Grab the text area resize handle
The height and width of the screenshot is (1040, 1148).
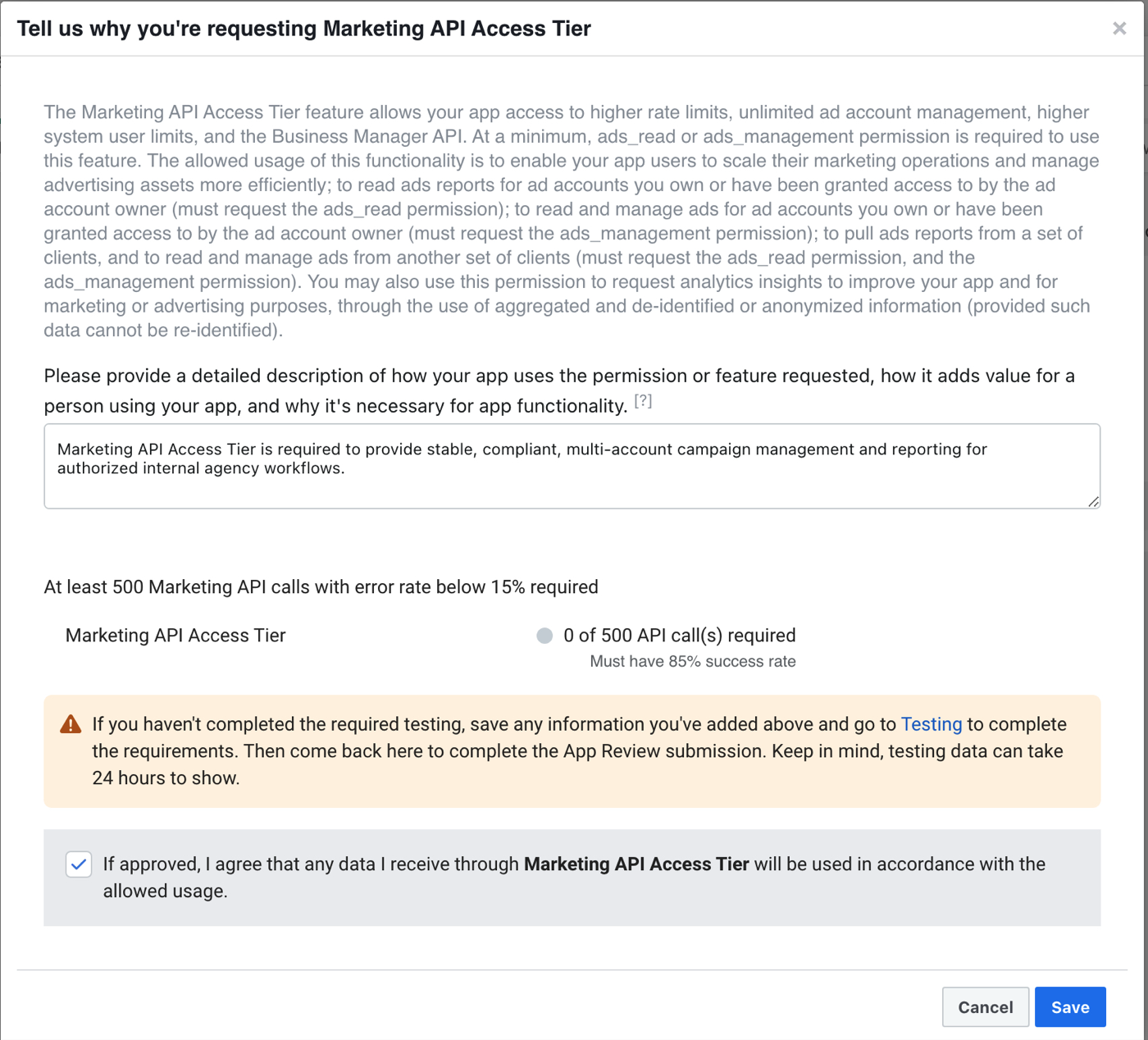(x=1093, y=501)
